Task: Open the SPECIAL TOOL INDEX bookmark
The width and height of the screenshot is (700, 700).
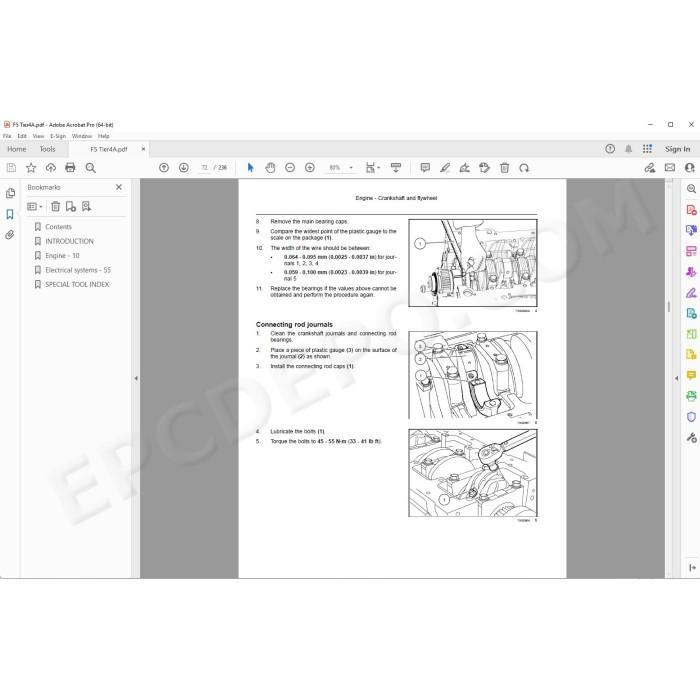Action: 77,284
